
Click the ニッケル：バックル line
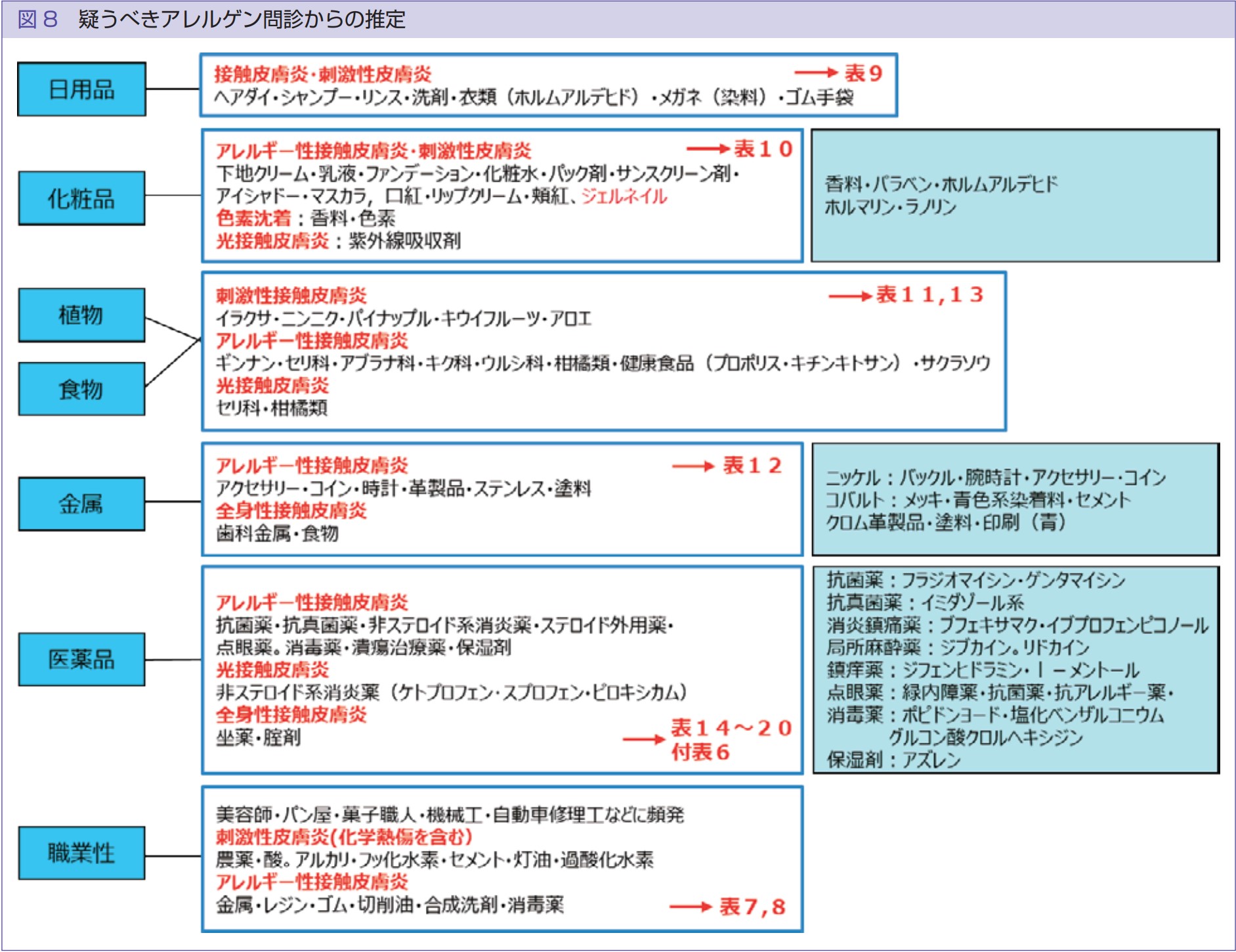click(995, 477)
